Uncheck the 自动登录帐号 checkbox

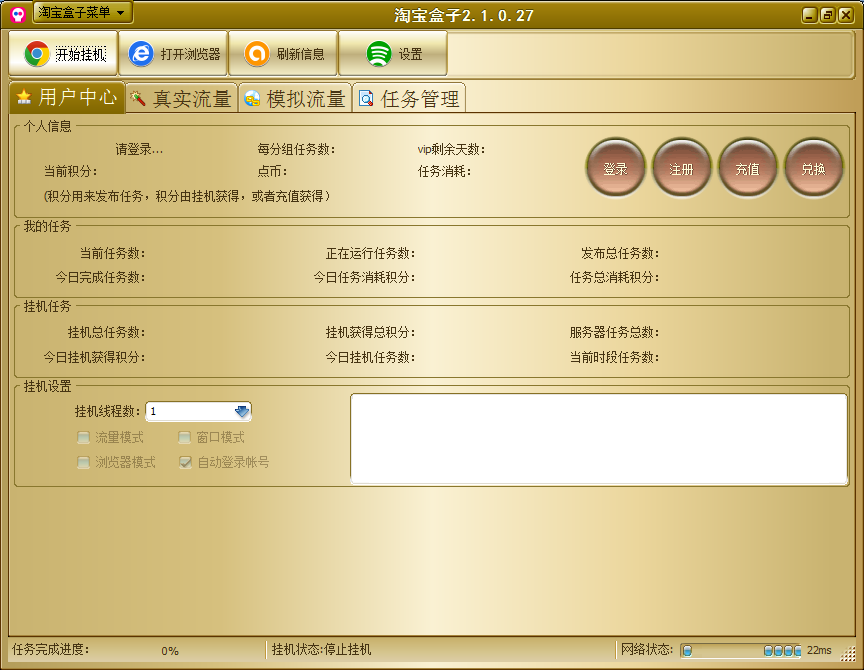185,462
